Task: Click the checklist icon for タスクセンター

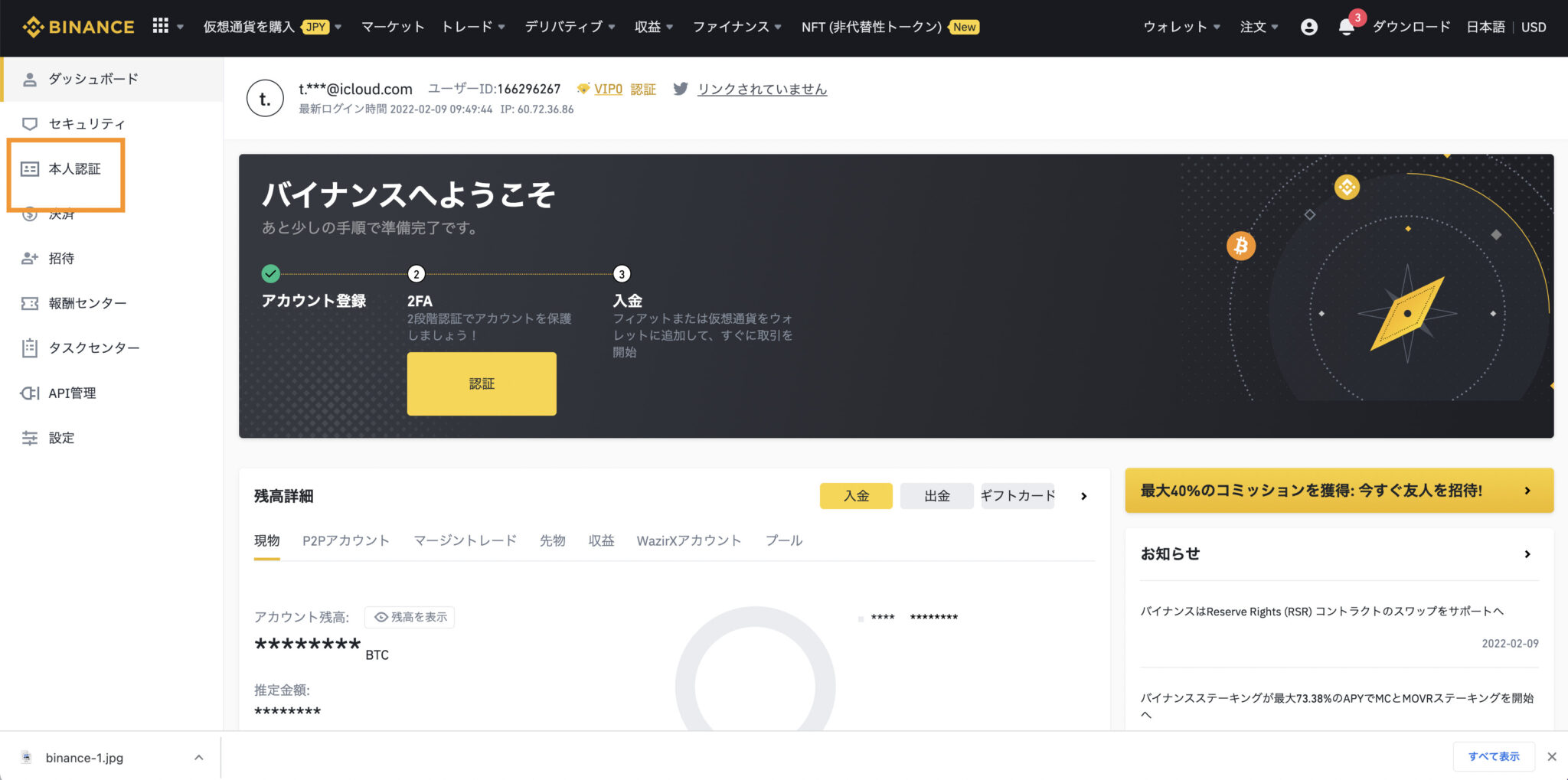Action: point(30,348)
